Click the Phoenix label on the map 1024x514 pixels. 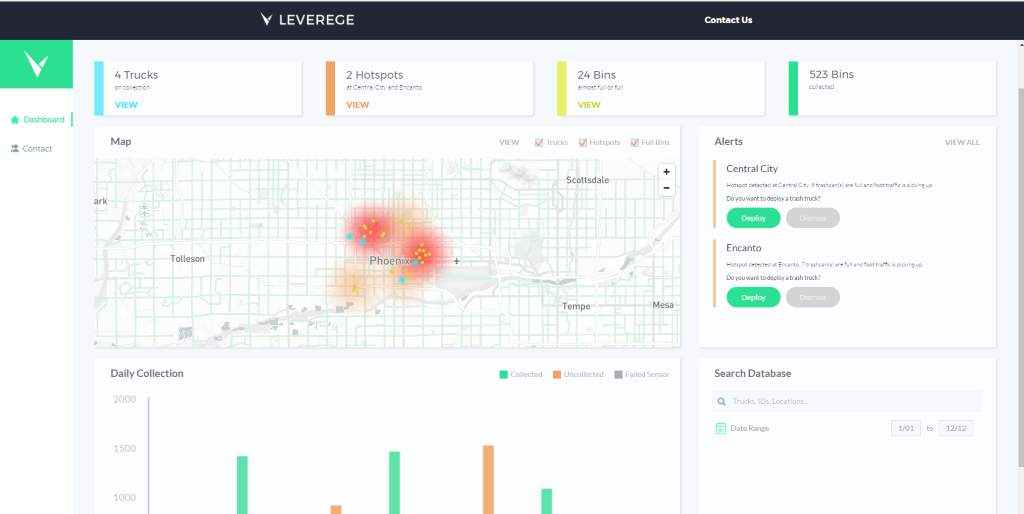click(390, 261)
